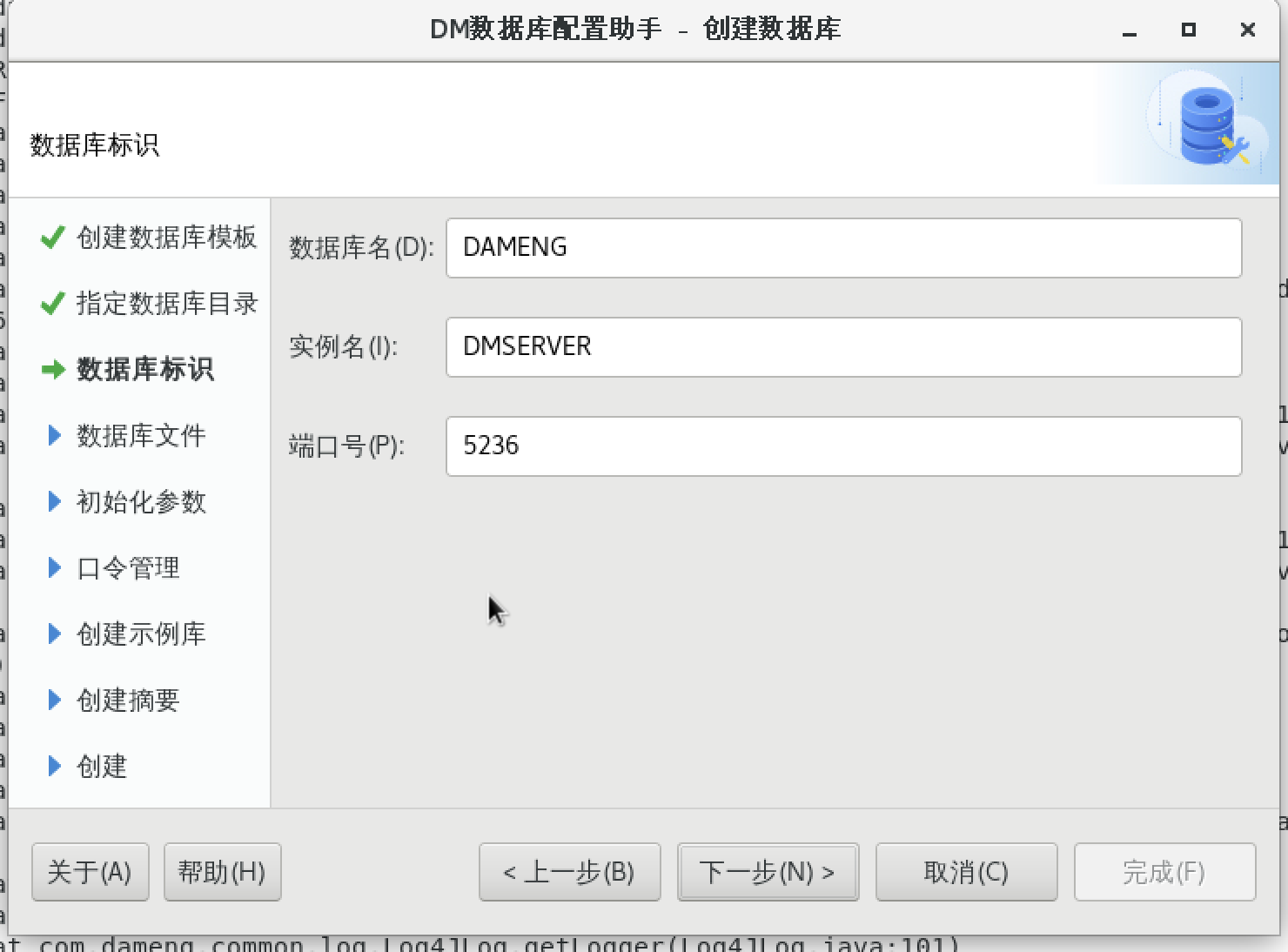Screen dimensions: 1288x952
Task: Select 初始化参数 step in sidebar
Action: 141,501
